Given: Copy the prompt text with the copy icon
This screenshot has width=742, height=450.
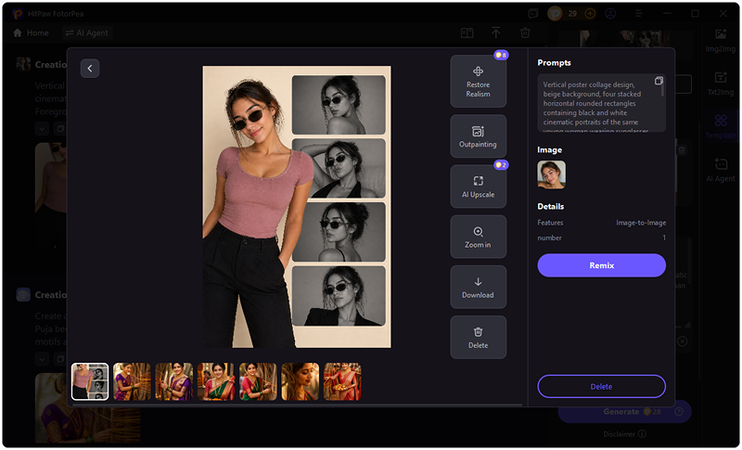Looking at the screenshot, I should click(x=658, y=80).
